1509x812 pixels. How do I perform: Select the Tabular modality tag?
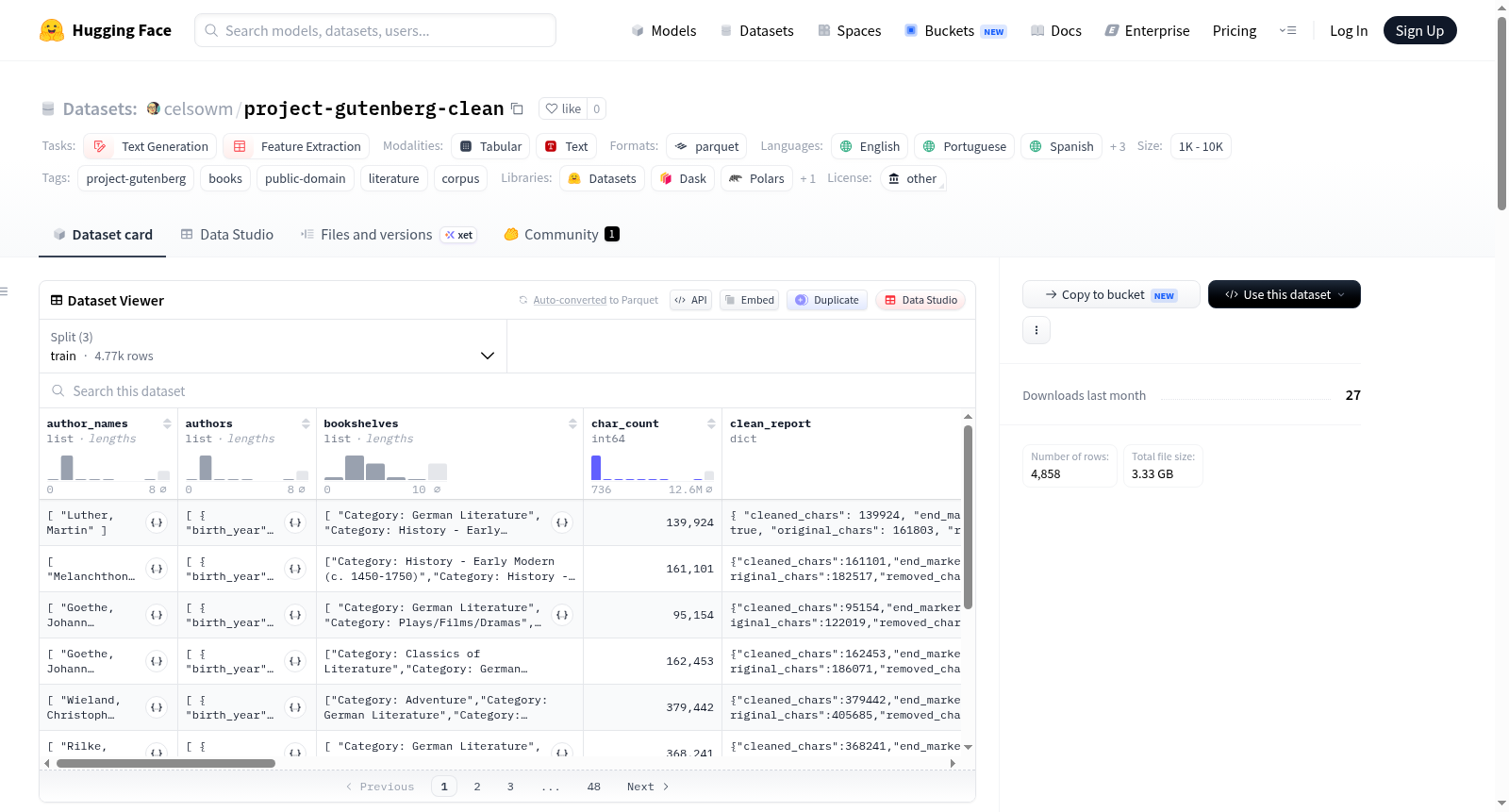click(490, 146)
